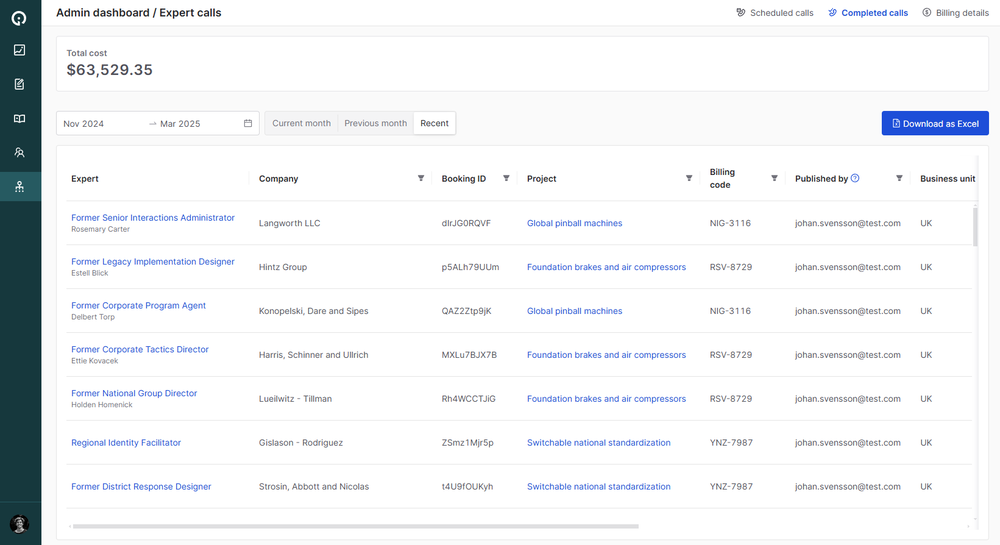Select the Previous month range option

point(375,124)
